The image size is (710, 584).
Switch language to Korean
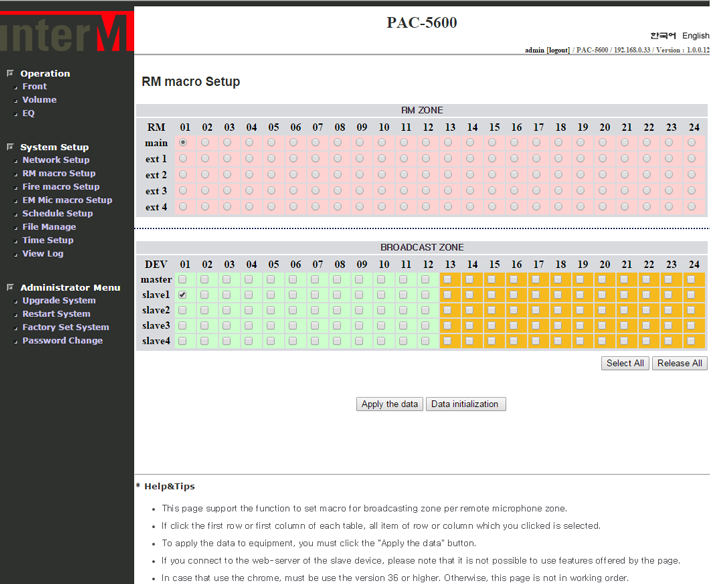coord(663,35)
